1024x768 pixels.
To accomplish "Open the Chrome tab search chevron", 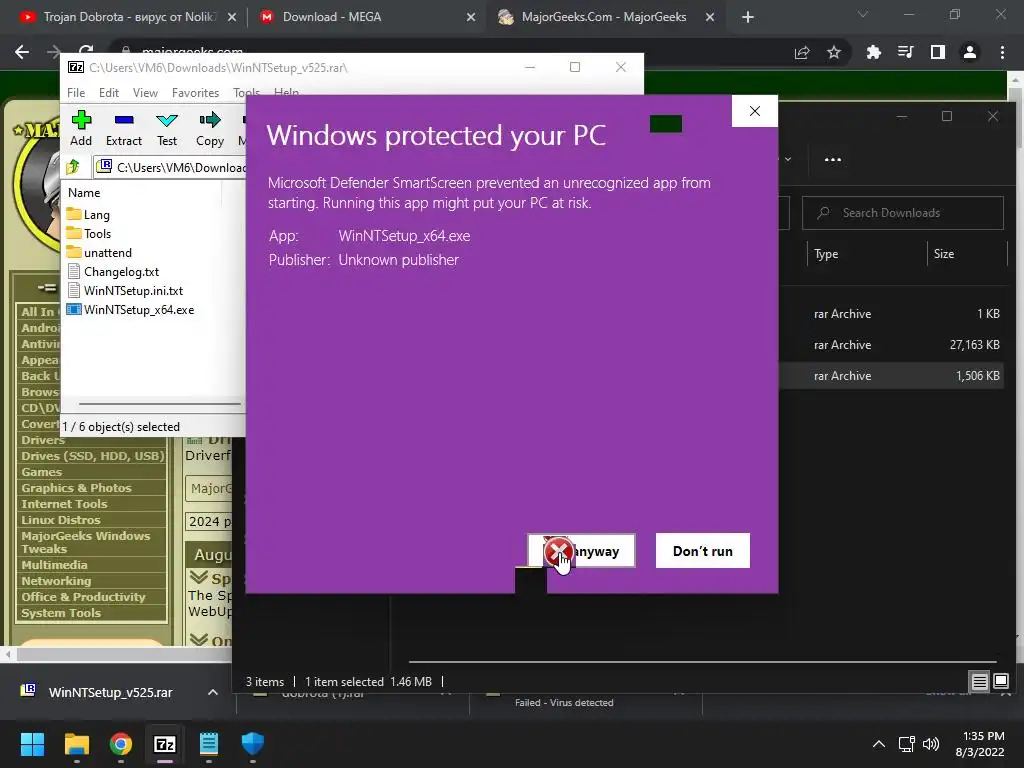I will (863, 14).
